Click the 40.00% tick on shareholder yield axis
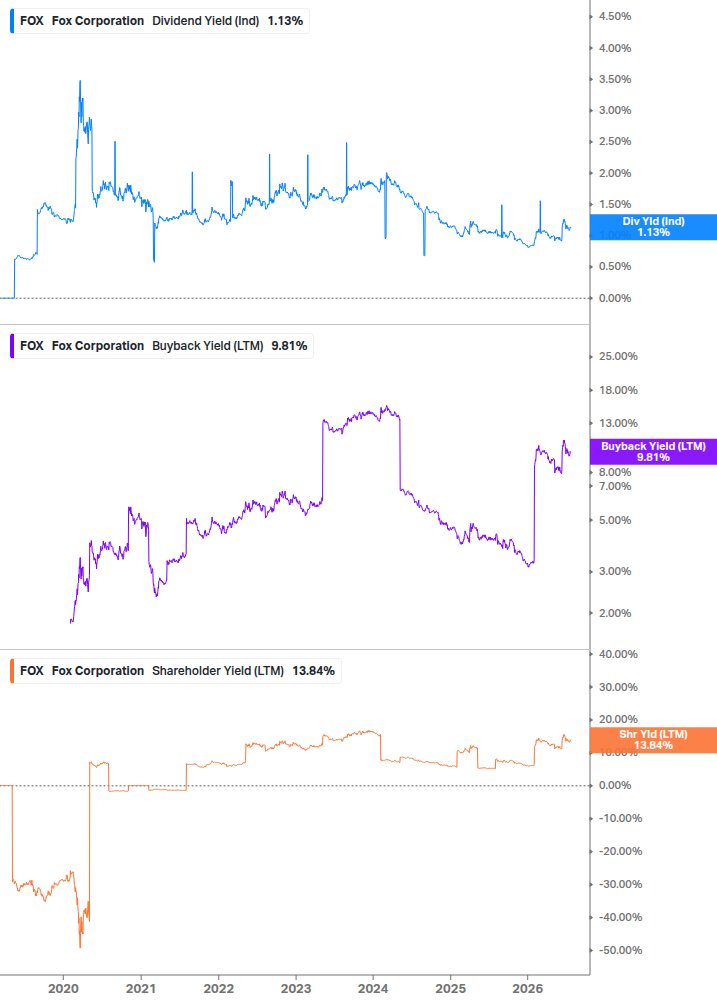This screenshot has width=717, height=1005. pos(618,654)
